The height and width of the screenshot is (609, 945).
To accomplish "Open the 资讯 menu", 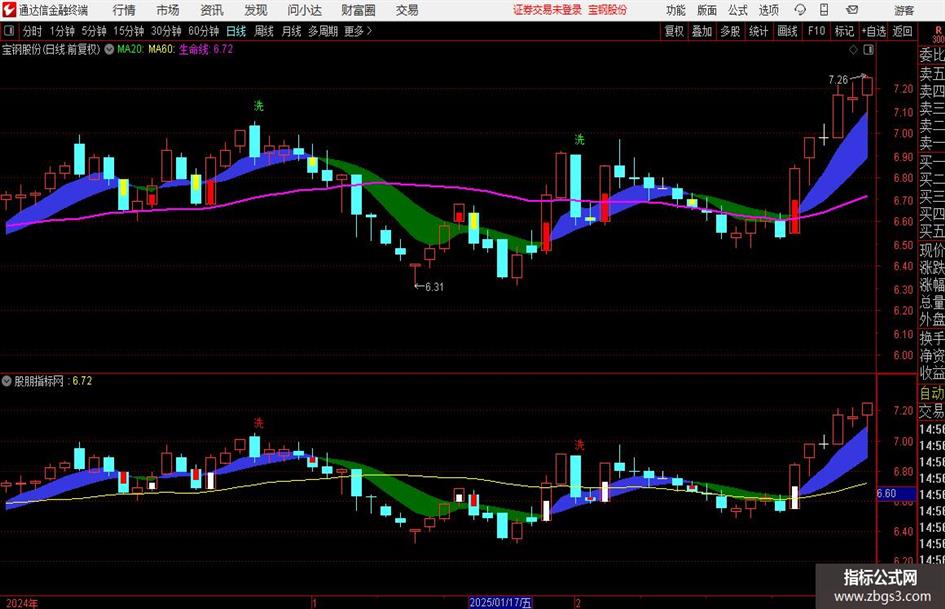I will point(212,10).
